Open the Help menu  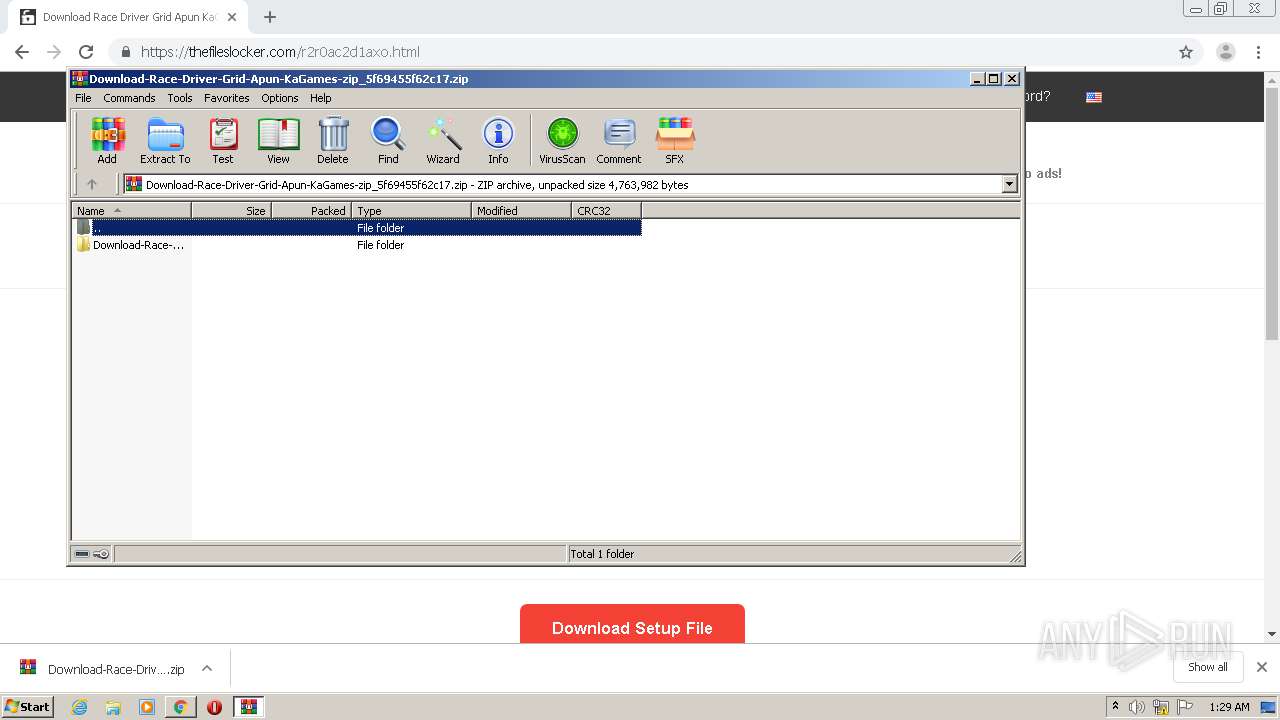[320, 98]
